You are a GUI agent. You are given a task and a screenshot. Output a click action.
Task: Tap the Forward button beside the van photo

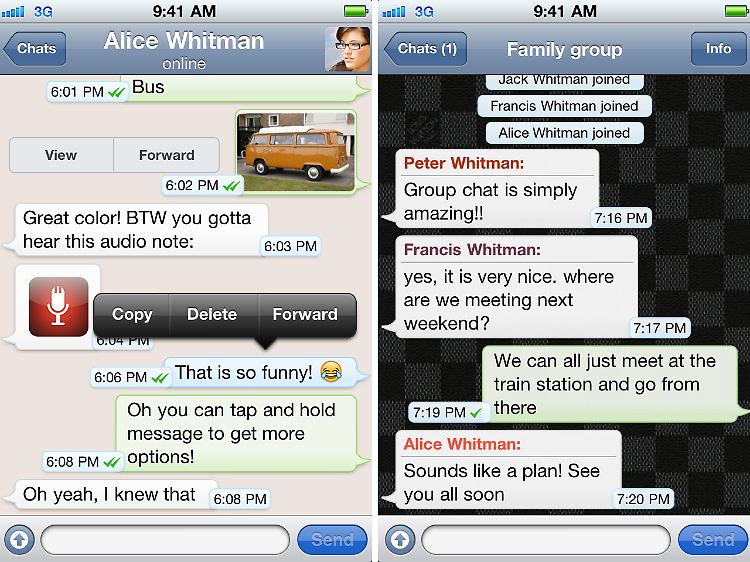pos(166,155)
